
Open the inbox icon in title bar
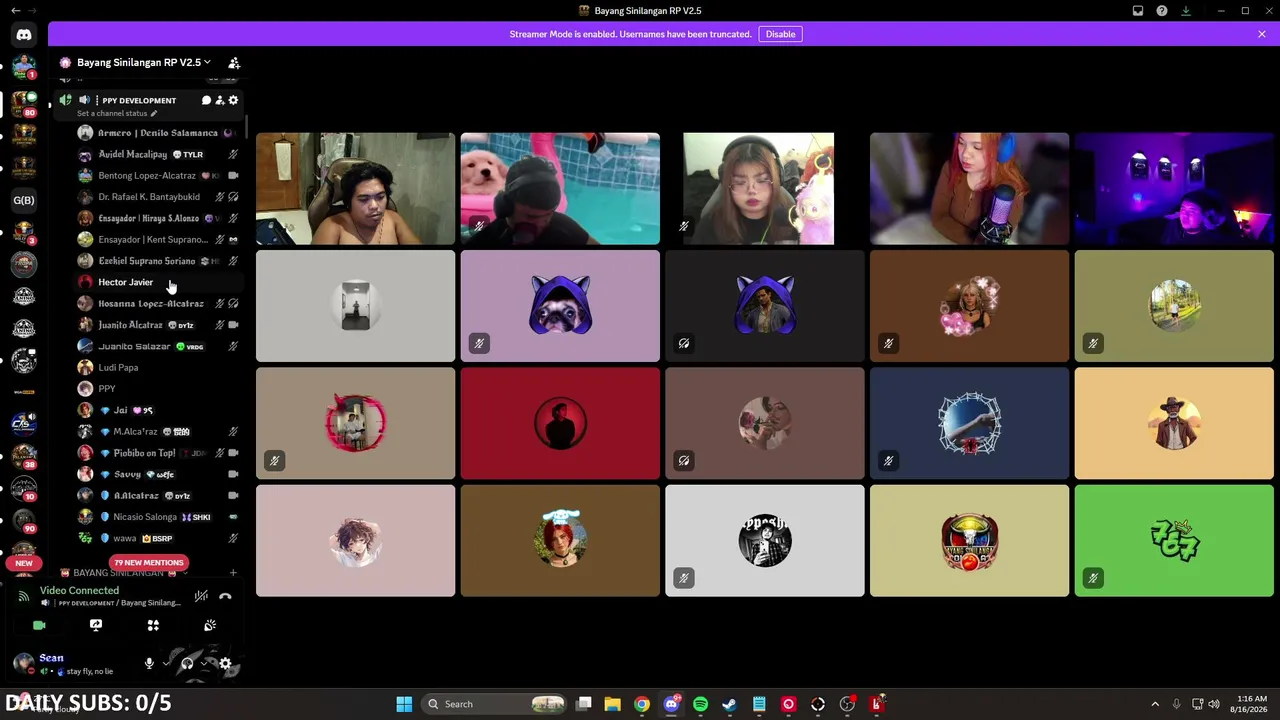[x=1138, y=11]
